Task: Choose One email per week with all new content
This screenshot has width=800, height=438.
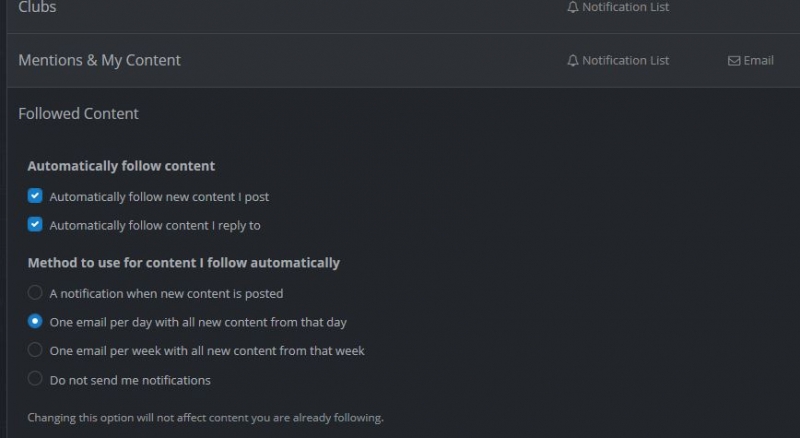Action: pyautogui.click(x=35, y=350)
